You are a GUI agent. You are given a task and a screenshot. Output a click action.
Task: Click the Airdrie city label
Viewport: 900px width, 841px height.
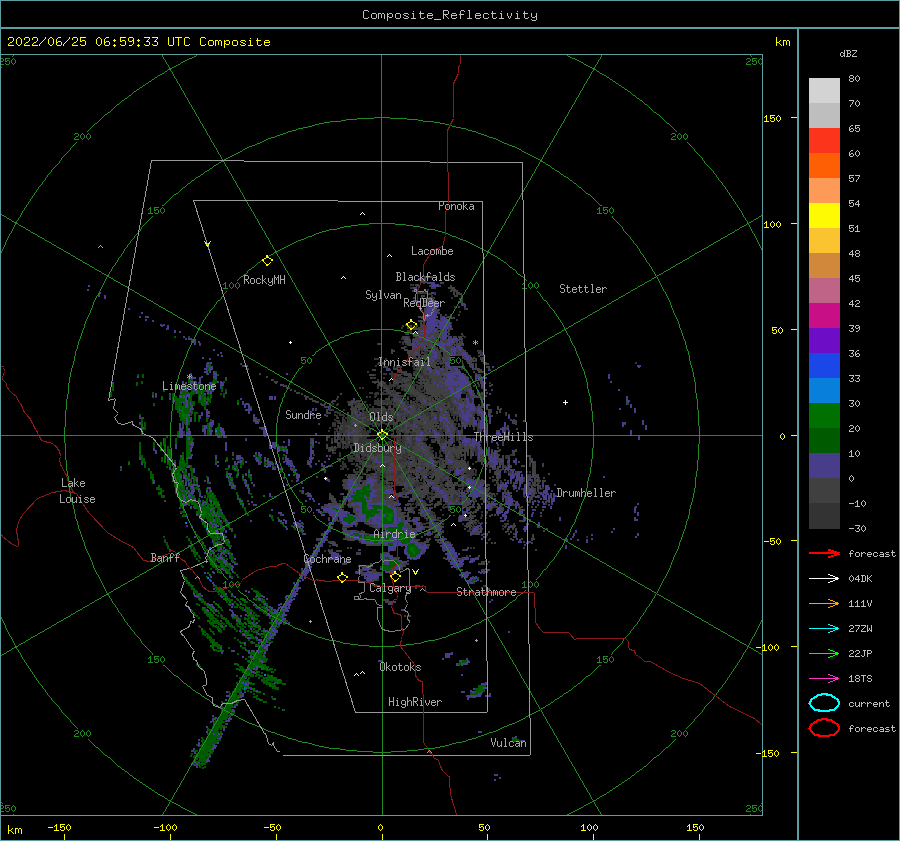[394, 534]
